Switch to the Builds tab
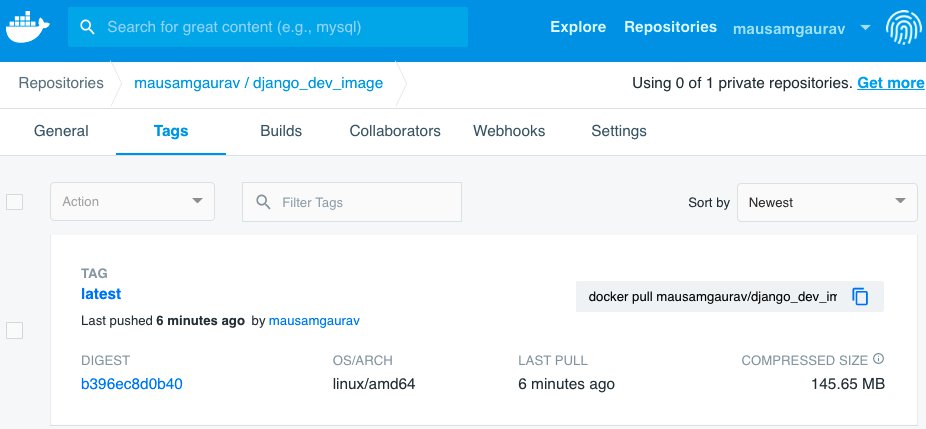 pyautogui.click(x=281, y=131)
